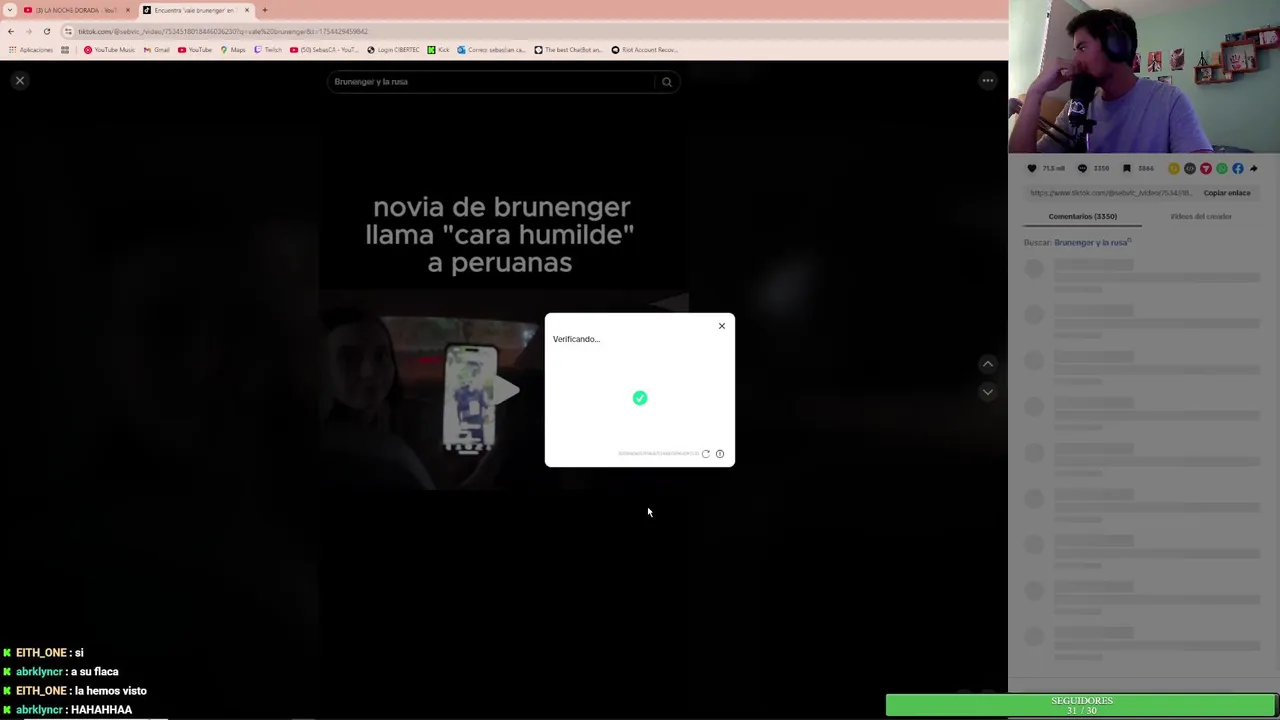
Task: Open Twitch bookmark
Action: (x=268, y=50)
